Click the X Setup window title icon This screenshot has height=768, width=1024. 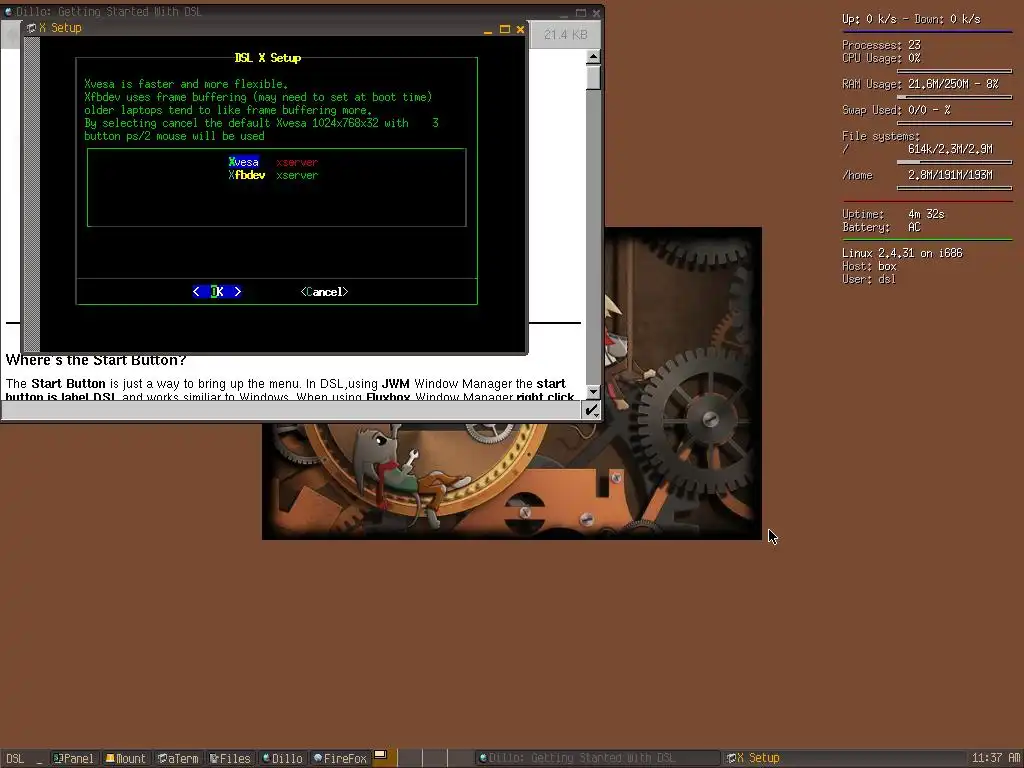click(31, 28)
